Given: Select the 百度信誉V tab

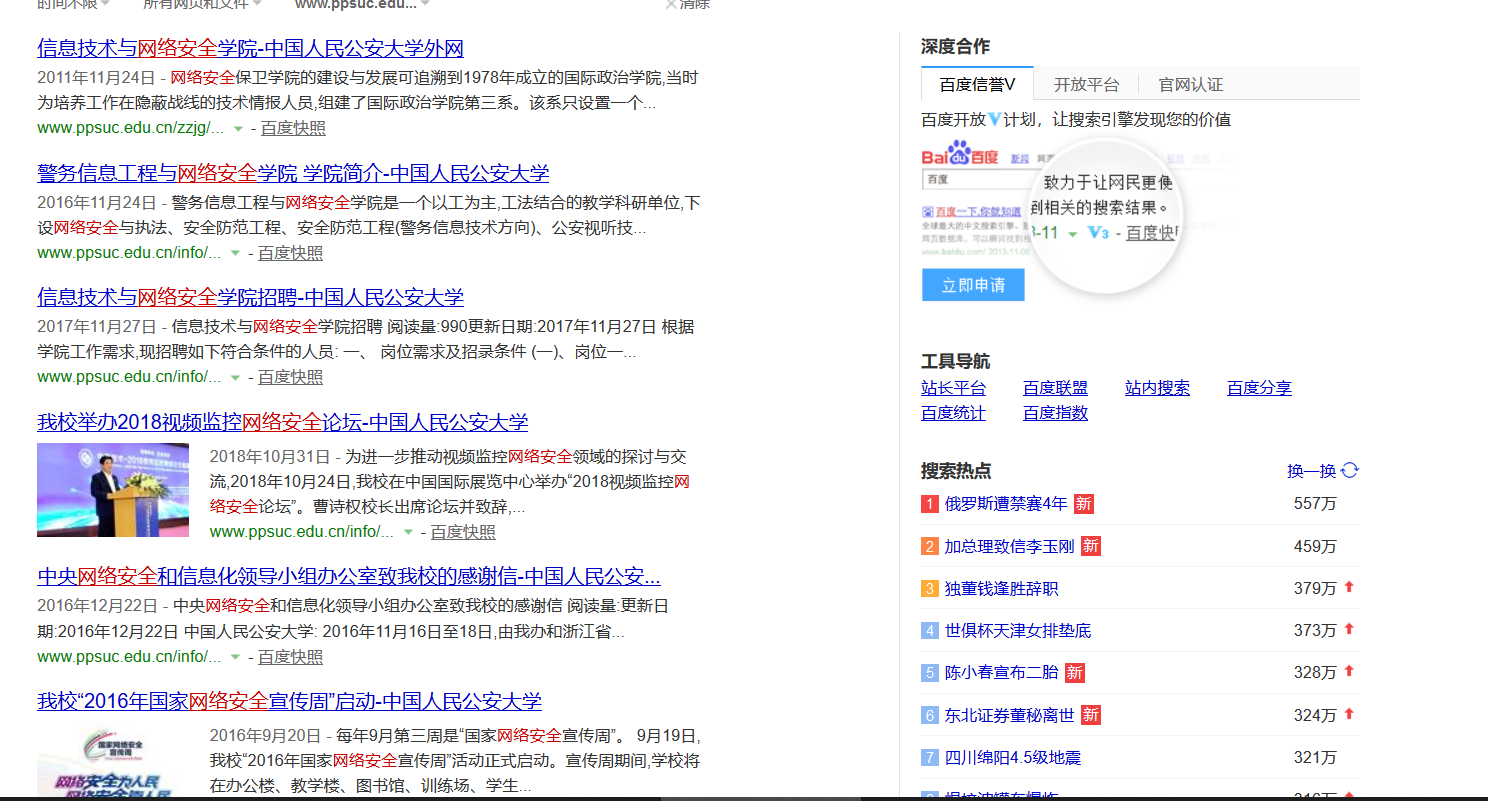Looking at the screenshot, I should pyautogui.click(x=977, y=85).
